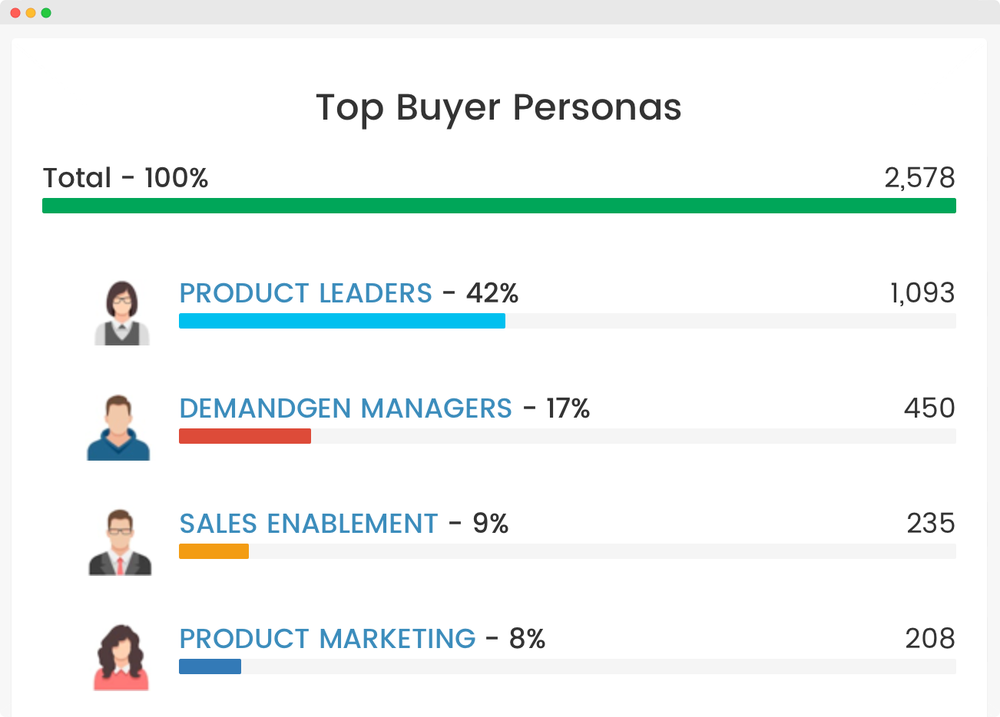The image size is (1000, 717).
Task: Click the cyan Product Leaders bar
Action: click(x=342, y=321)
